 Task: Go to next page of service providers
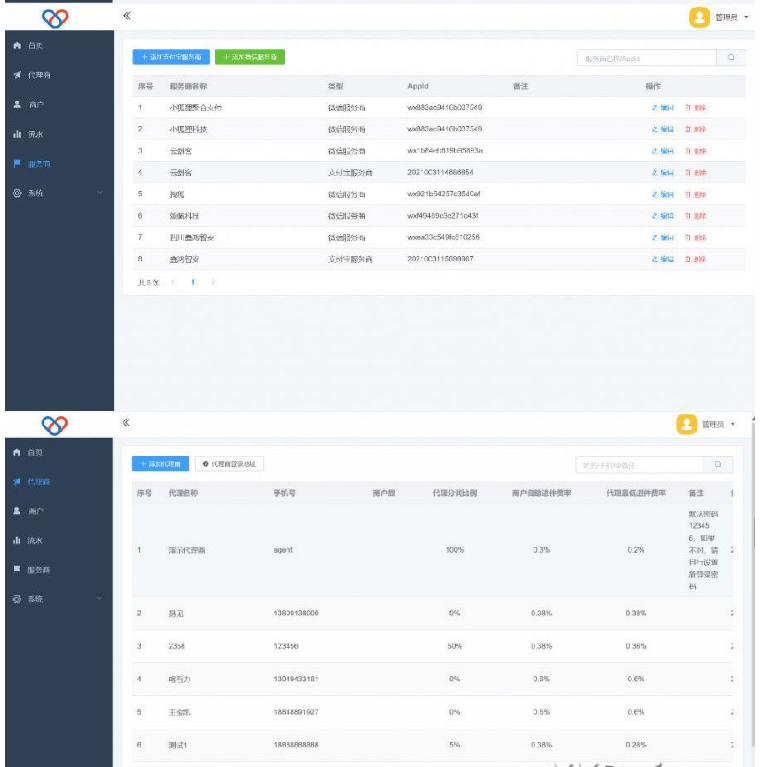point(212,283)
